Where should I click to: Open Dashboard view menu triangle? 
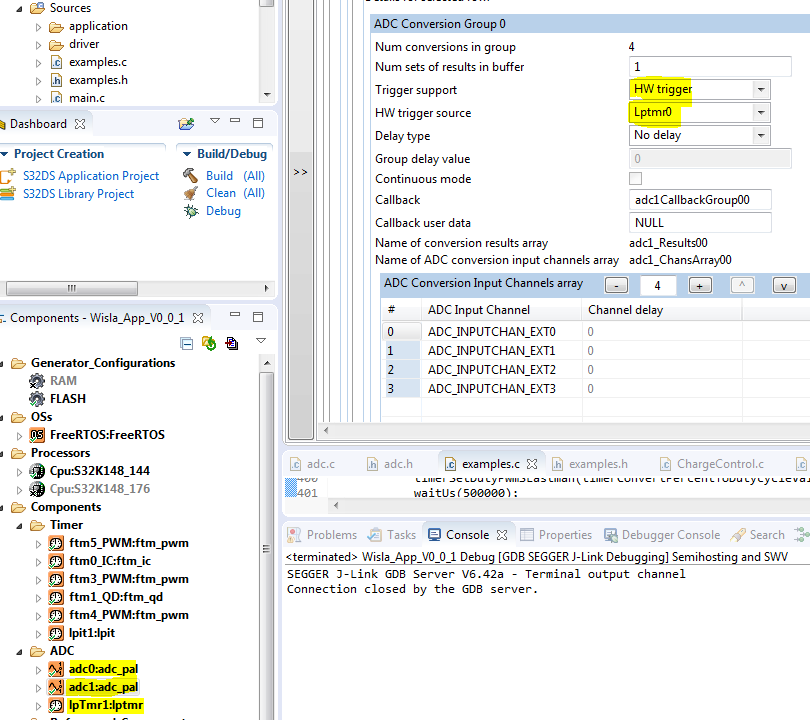coord(215,121)
